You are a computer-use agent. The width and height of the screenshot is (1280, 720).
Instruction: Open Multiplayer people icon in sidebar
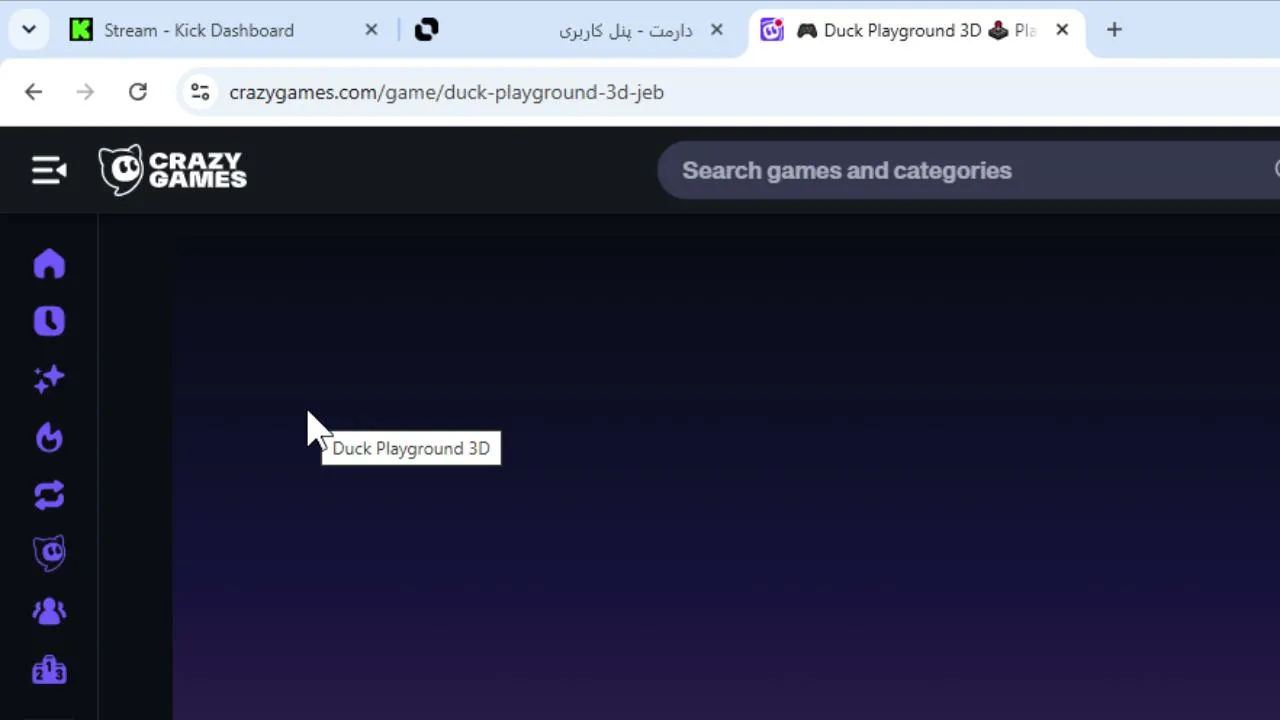tap(49, 611)
